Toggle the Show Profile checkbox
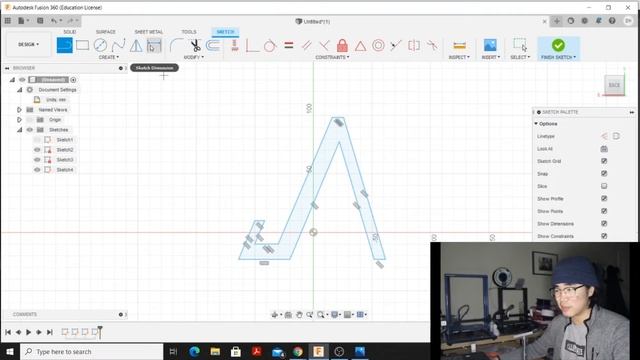Screen dimensions: 640x360 coord(604,198)
